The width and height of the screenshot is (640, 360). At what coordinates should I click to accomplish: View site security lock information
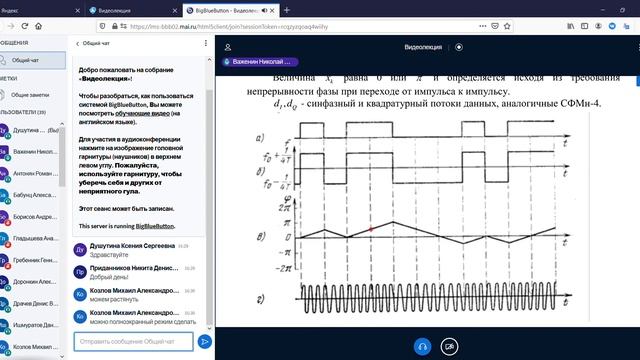coord(115,26)
